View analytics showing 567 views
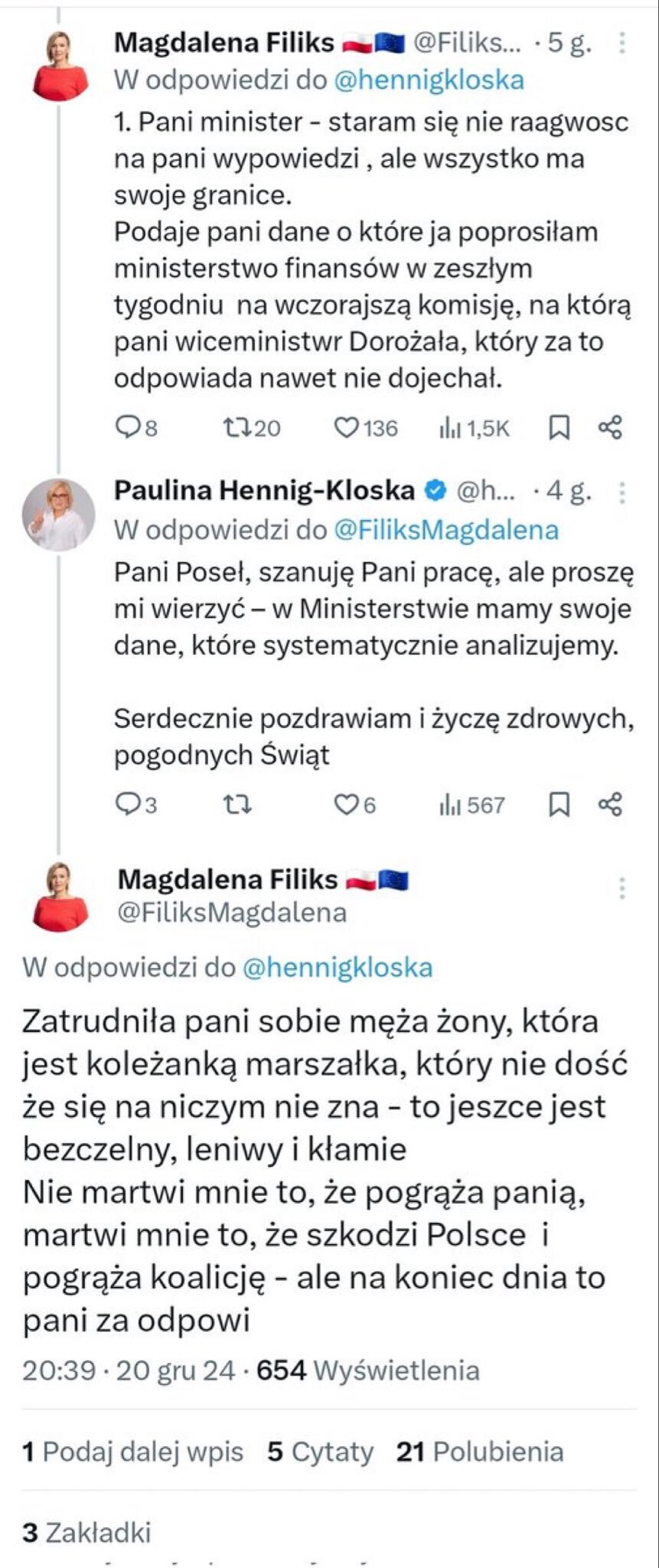659x1568 pixels. tap(450, 805)
